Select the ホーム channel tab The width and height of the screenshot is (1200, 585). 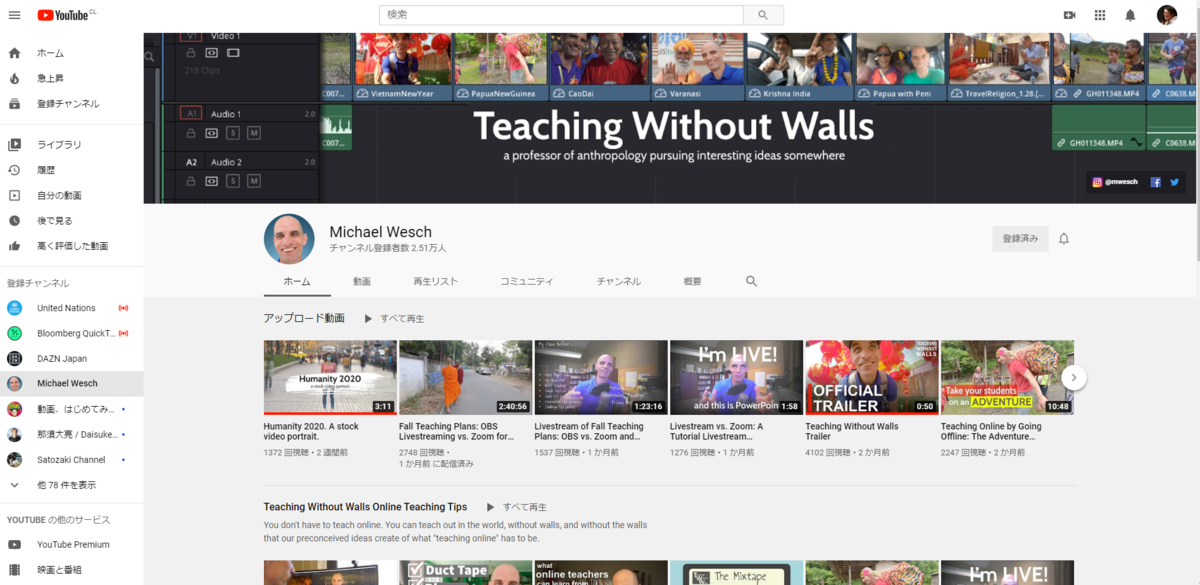pos(297,282)
